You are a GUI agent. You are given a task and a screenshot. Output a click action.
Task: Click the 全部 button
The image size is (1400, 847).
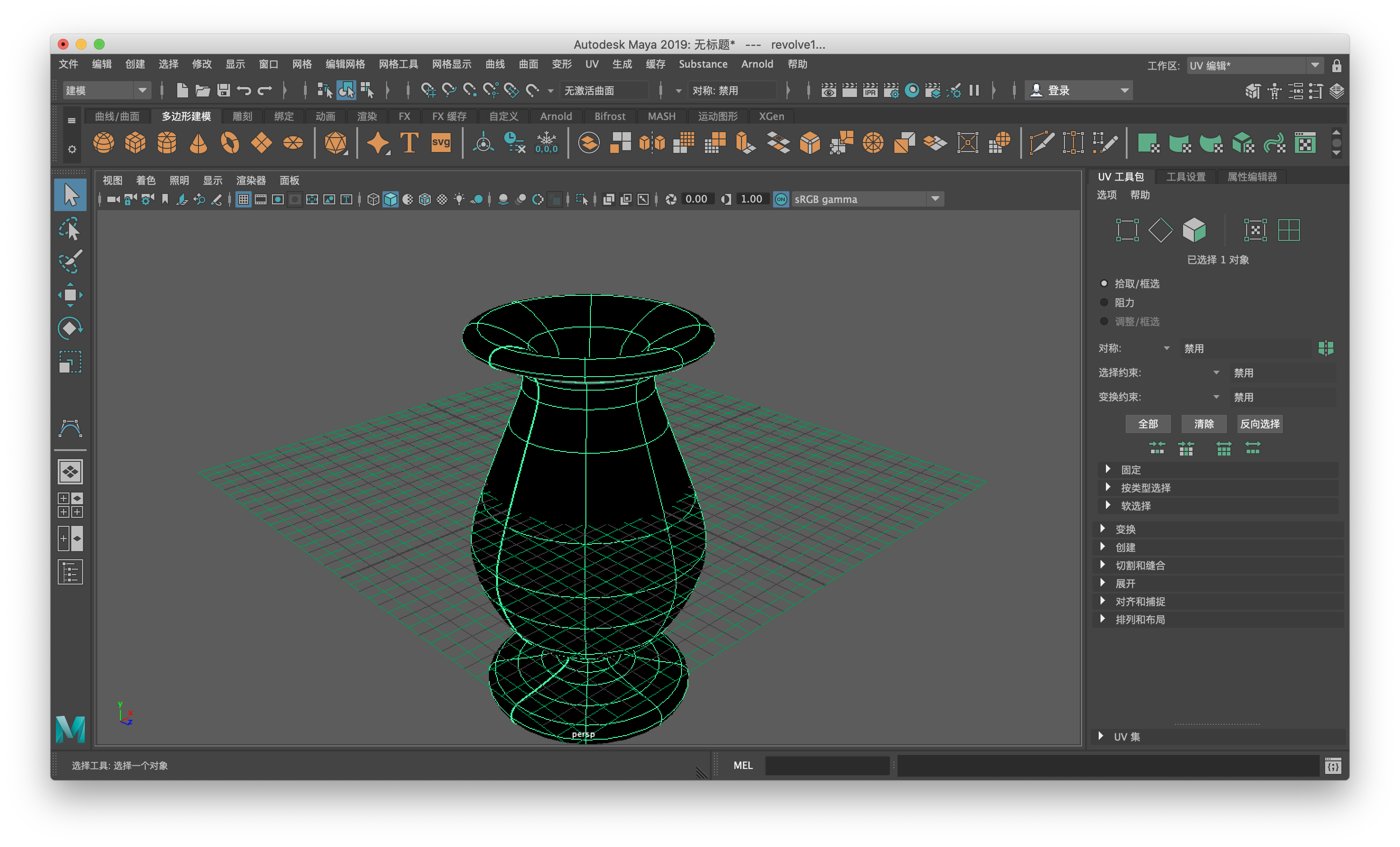tap(1148, 424)
